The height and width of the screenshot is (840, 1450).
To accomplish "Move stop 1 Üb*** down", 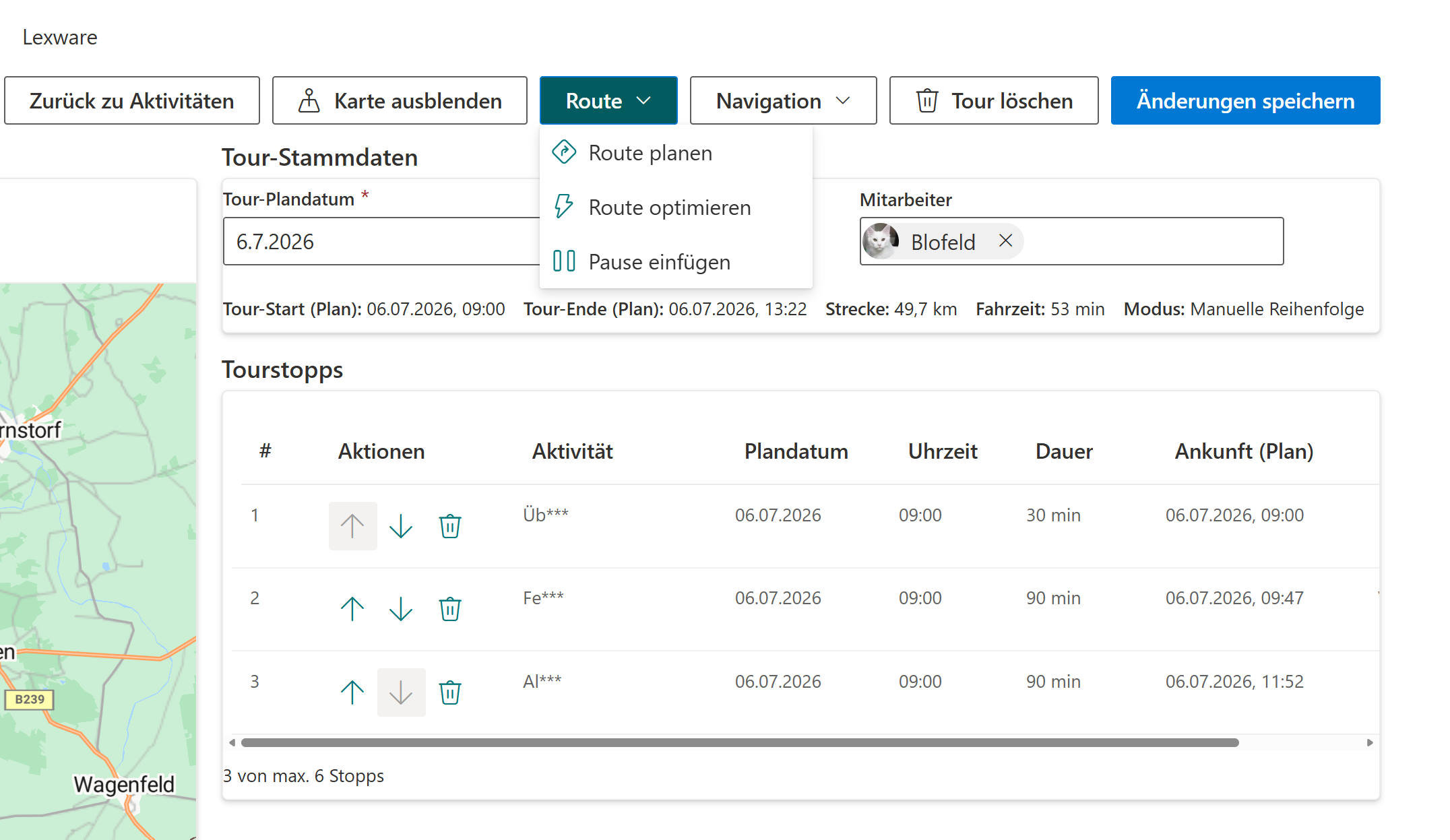I will pos(401,526).
